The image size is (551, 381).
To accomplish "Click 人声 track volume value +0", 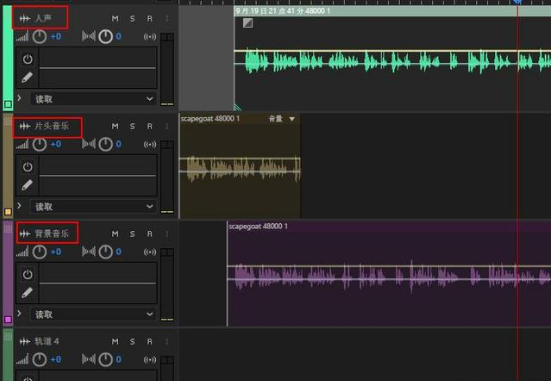I will 56,37.
